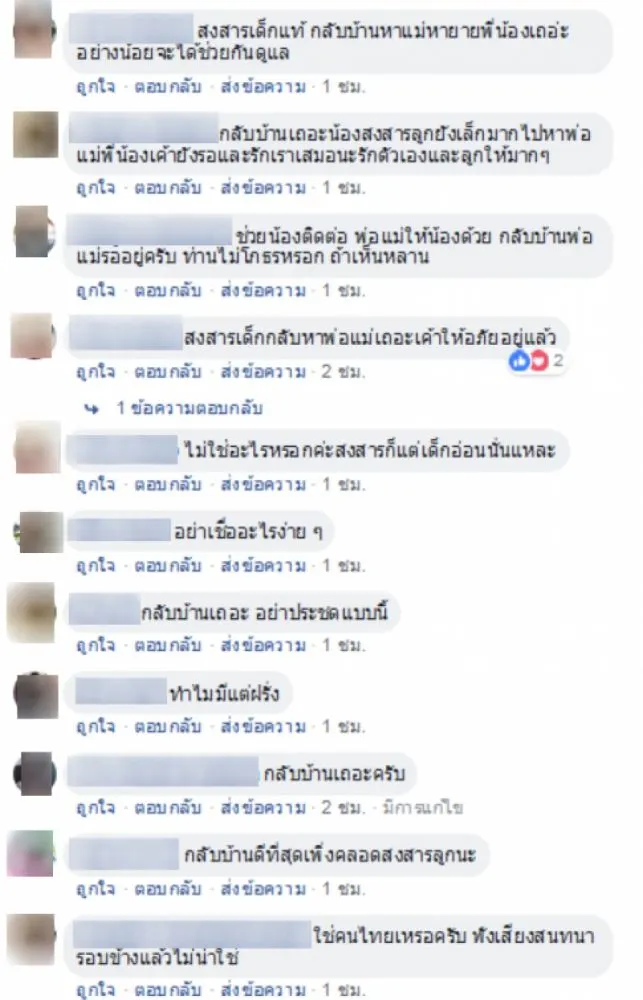Open avatar of the first commenter

pyautogui.click(x=34, y=29)
